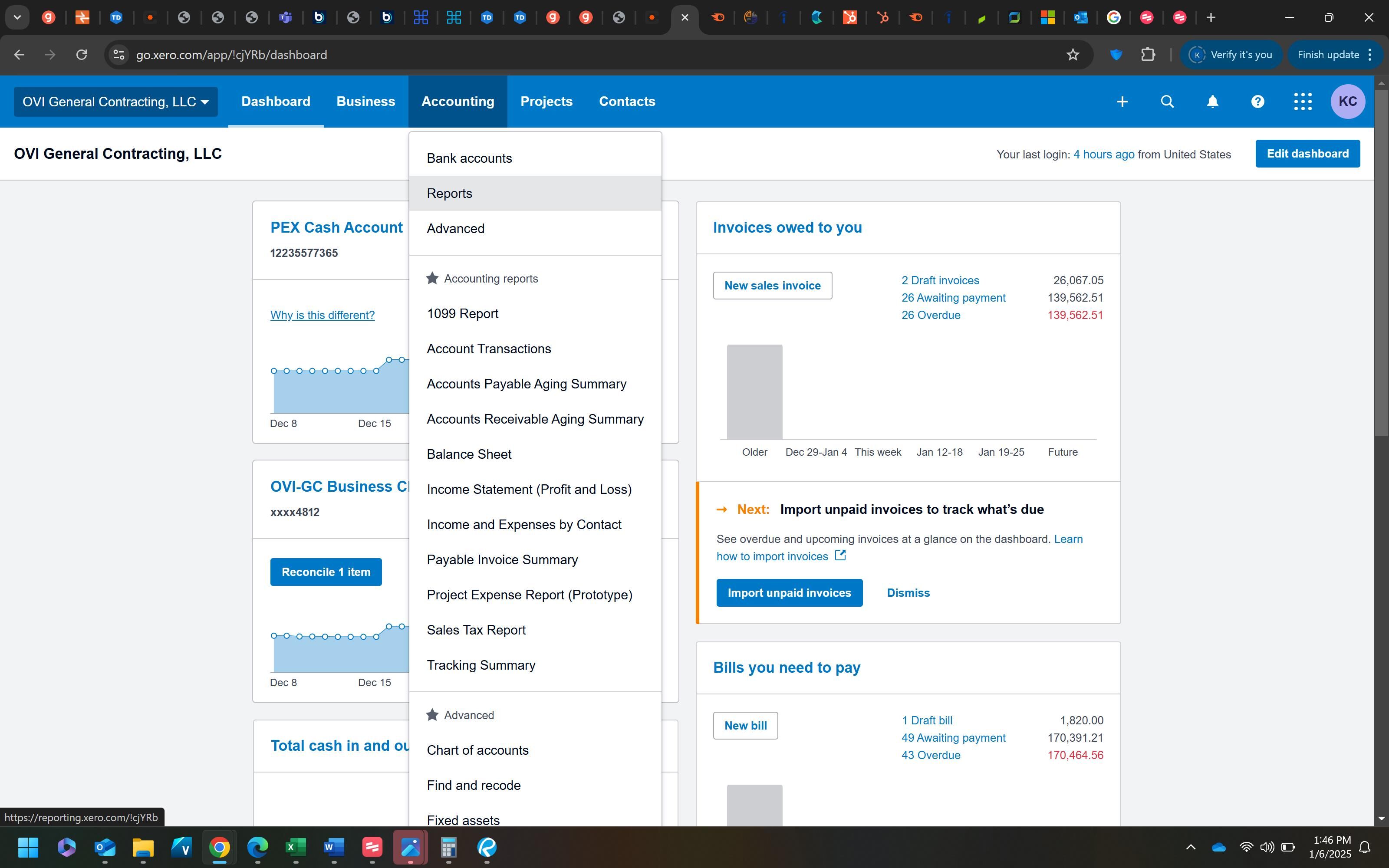This screenshot has height=868, width=1389.
Task: Open Excel from the Windows taskbar
Action: (296, 847)
